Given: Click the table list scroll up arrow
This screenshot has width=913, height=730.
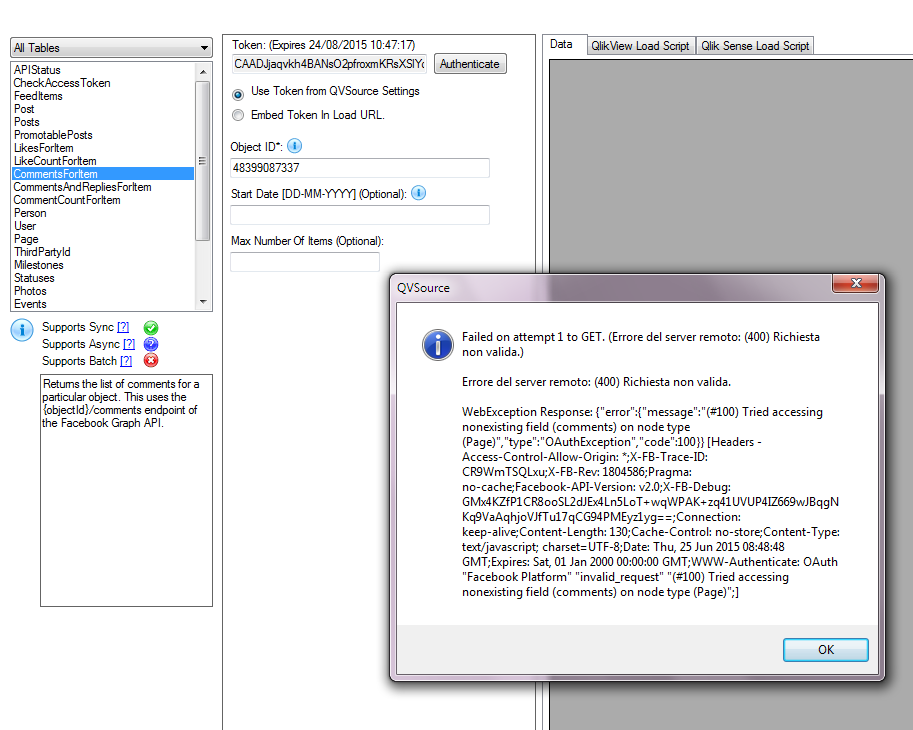Looking at the screenshot, I should (203, 72).
